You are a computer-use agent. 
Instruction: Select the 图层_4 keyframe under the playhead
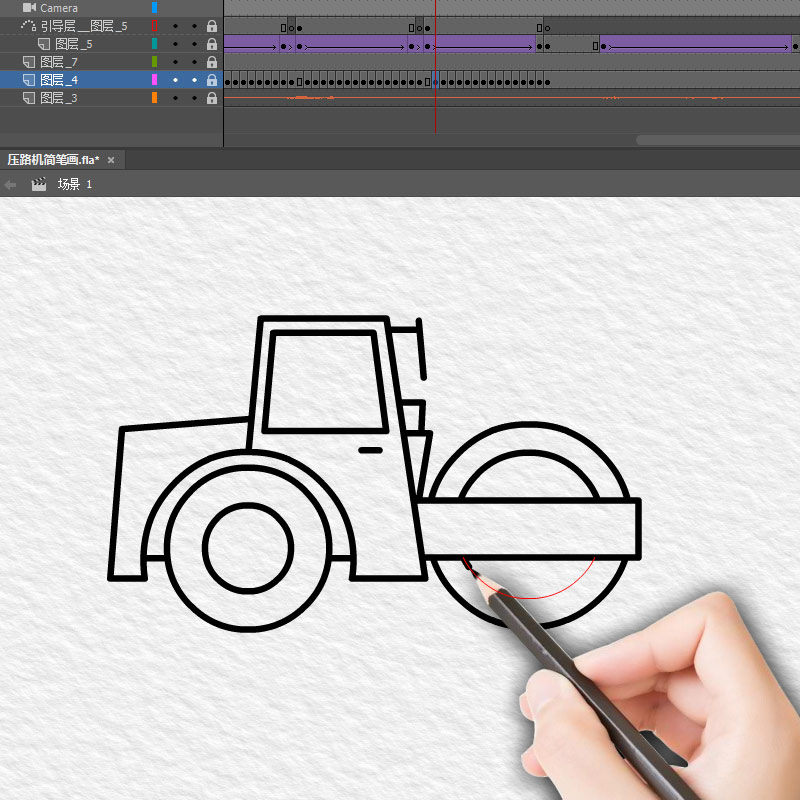[x=435, y=80]
